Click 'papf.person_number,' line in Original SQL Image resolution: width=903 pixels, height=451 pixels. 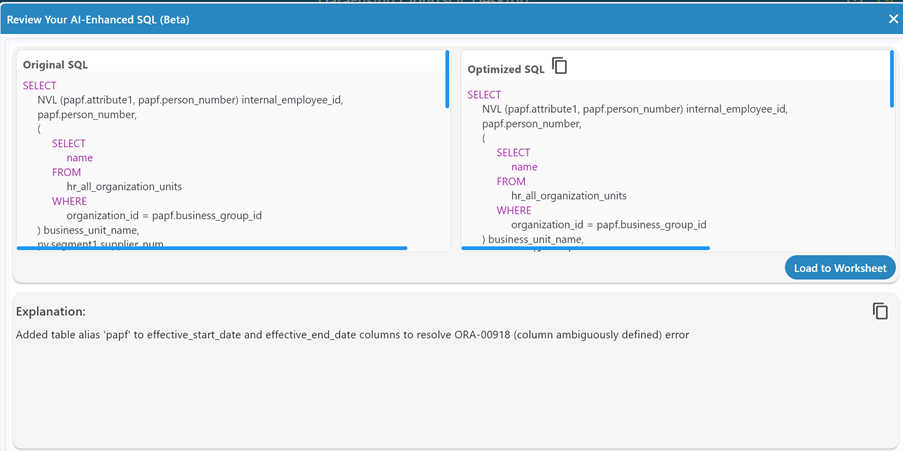[87, 115]
